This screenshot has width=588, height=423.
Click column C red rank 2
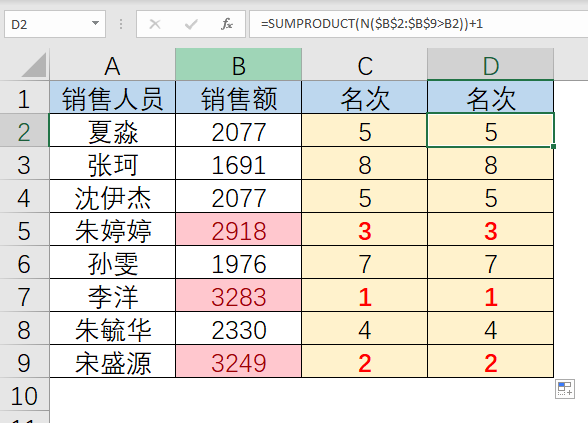tap(364, 361)
